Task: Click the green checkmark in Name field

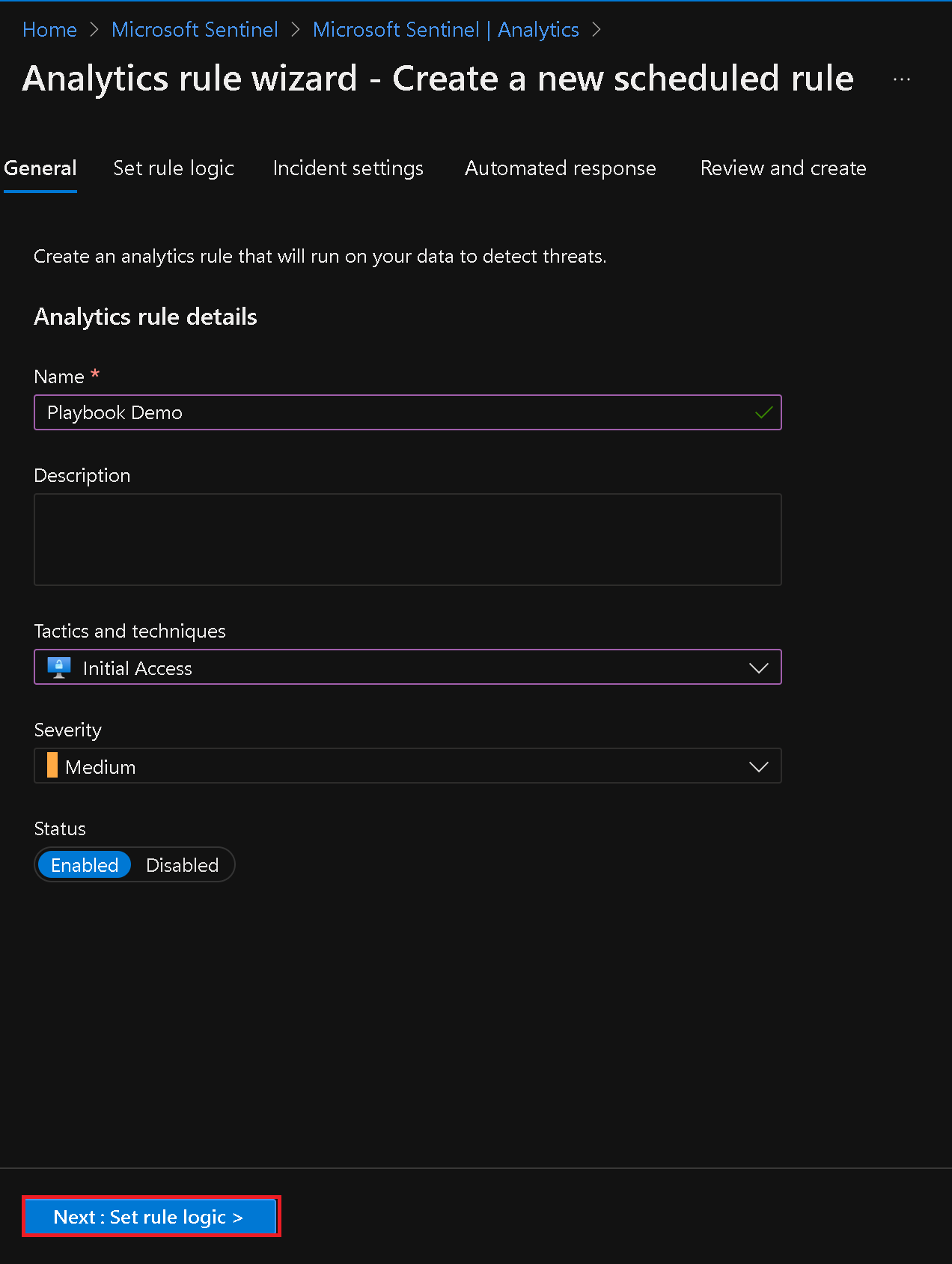Action: (763, 412)
